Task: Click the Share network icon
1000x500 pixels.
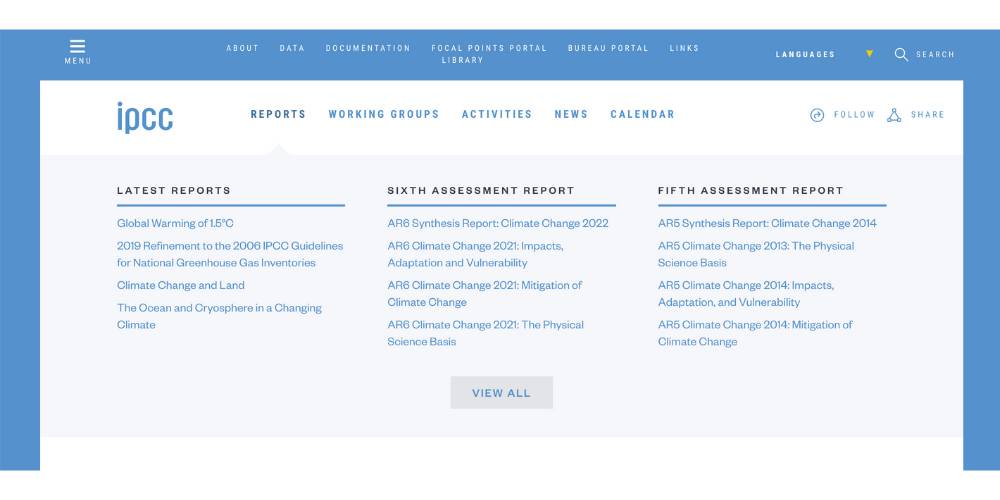Action: point(894,115)
